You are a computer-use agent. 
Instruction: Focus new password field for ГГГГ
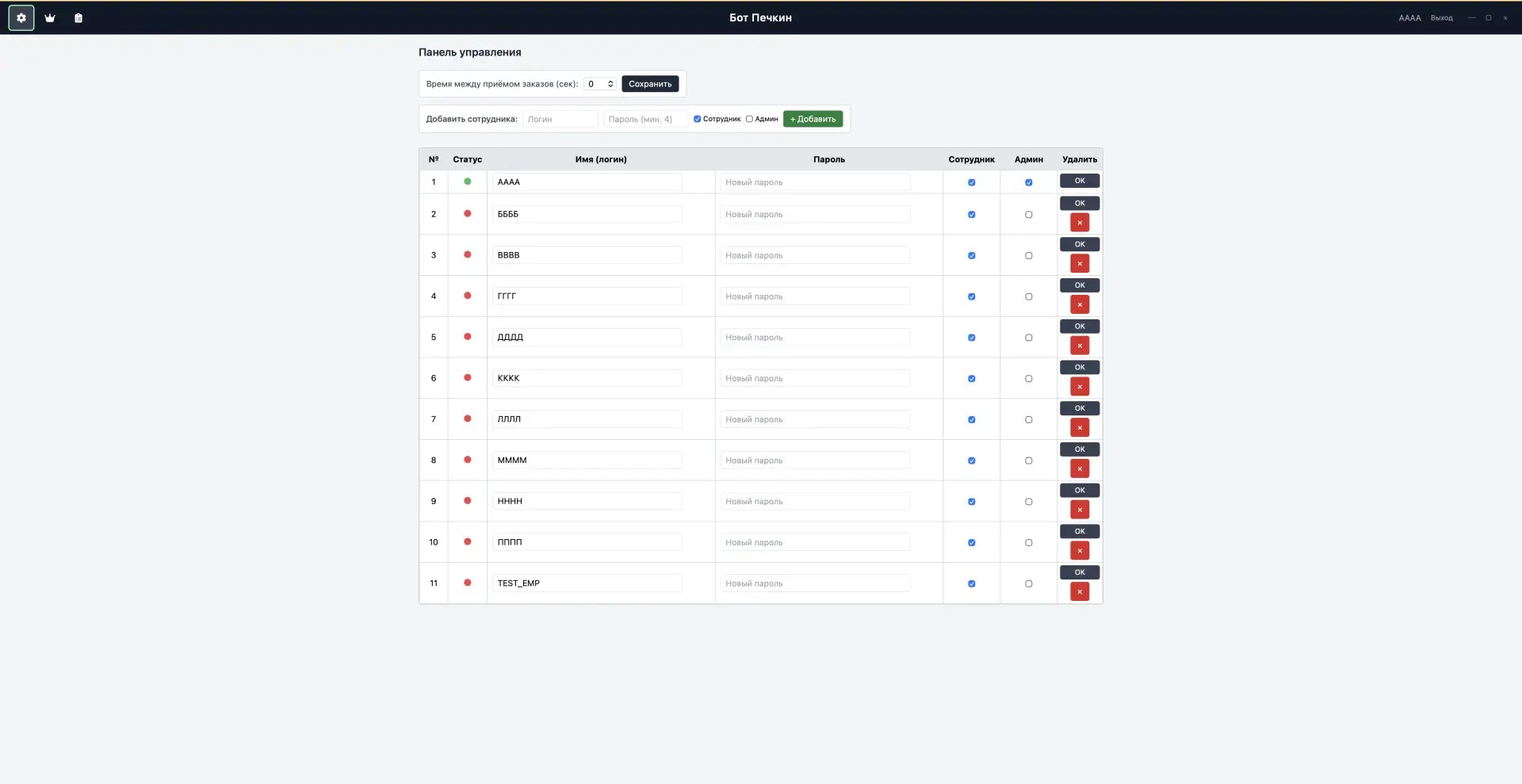tap(815, 296)
